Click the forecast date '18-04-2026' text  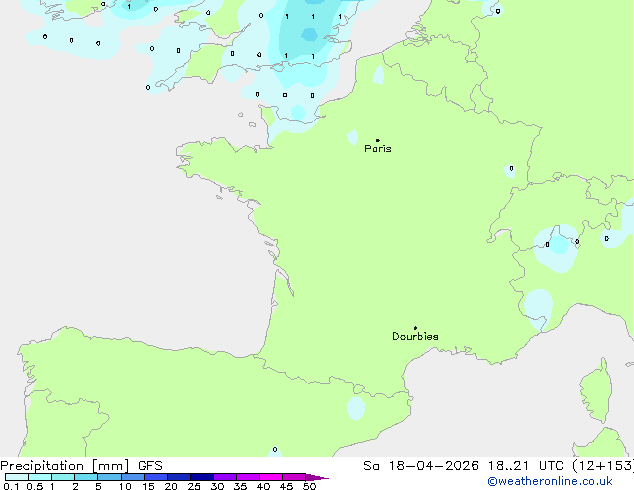coord(433,466)
